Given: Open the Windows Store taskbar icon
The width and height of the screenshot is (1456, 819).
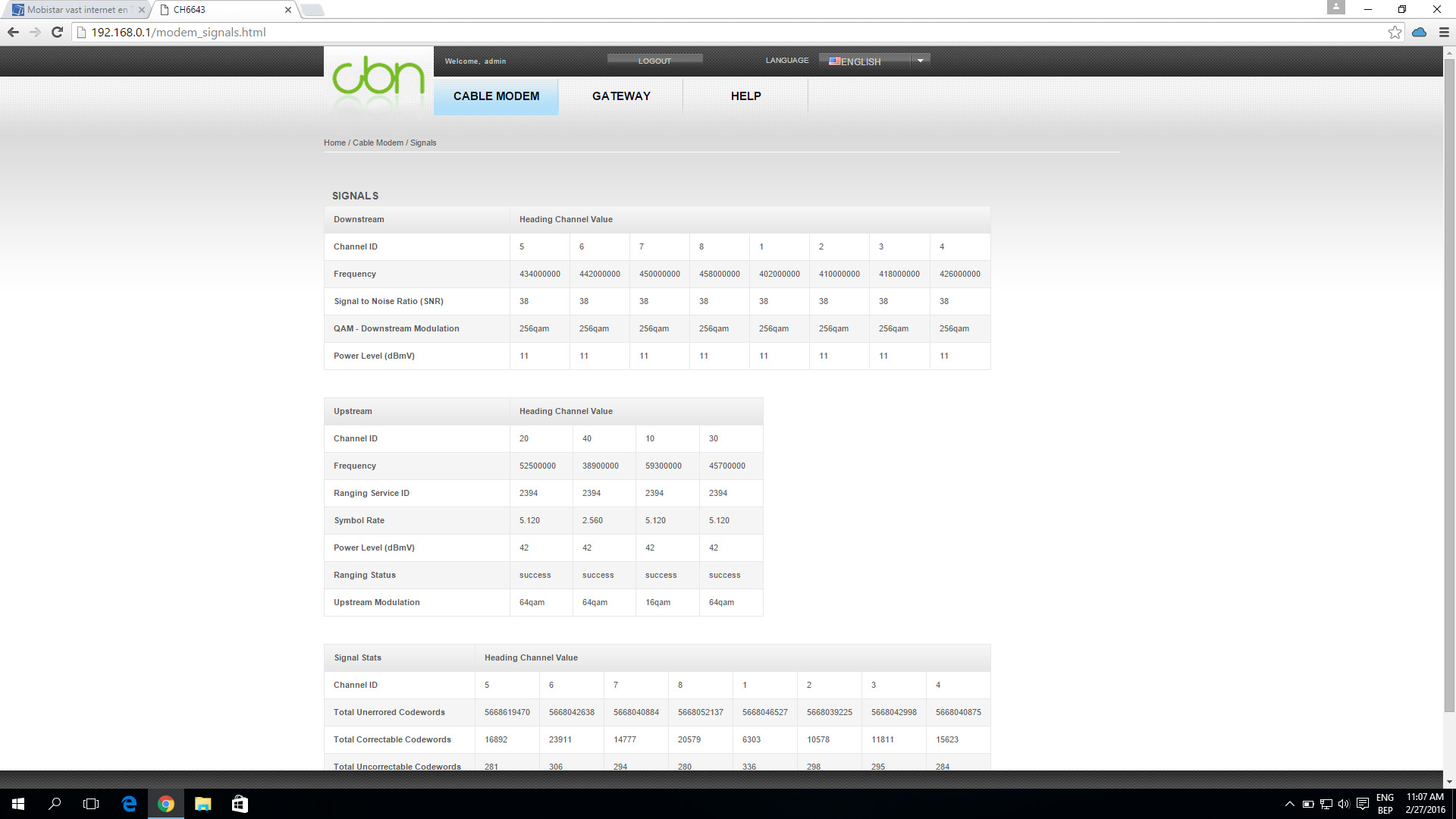Looking at the screenshot, I should point(240,804).
